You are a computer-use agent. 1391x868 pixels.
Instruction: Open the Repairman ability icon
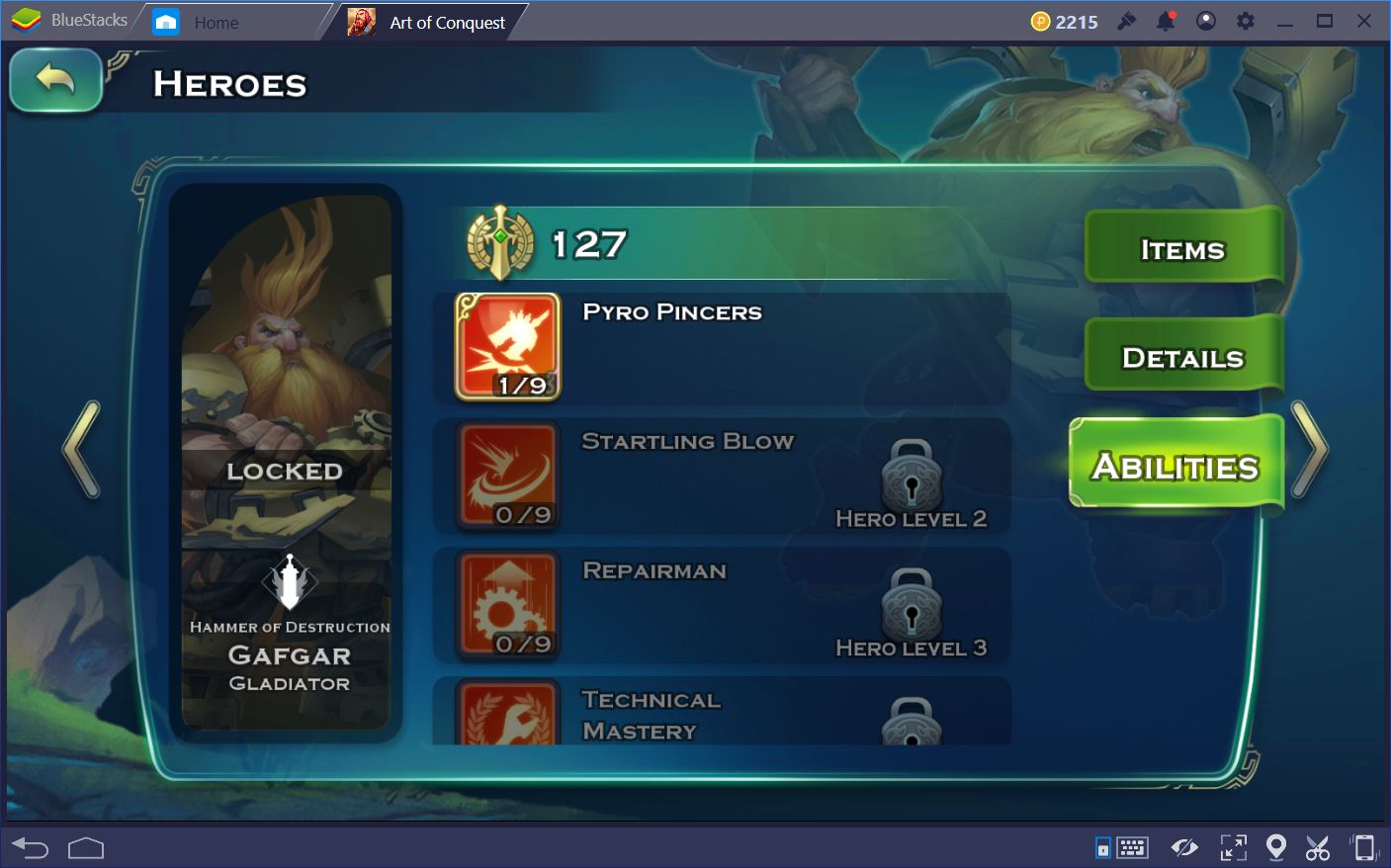pos(508,606)
